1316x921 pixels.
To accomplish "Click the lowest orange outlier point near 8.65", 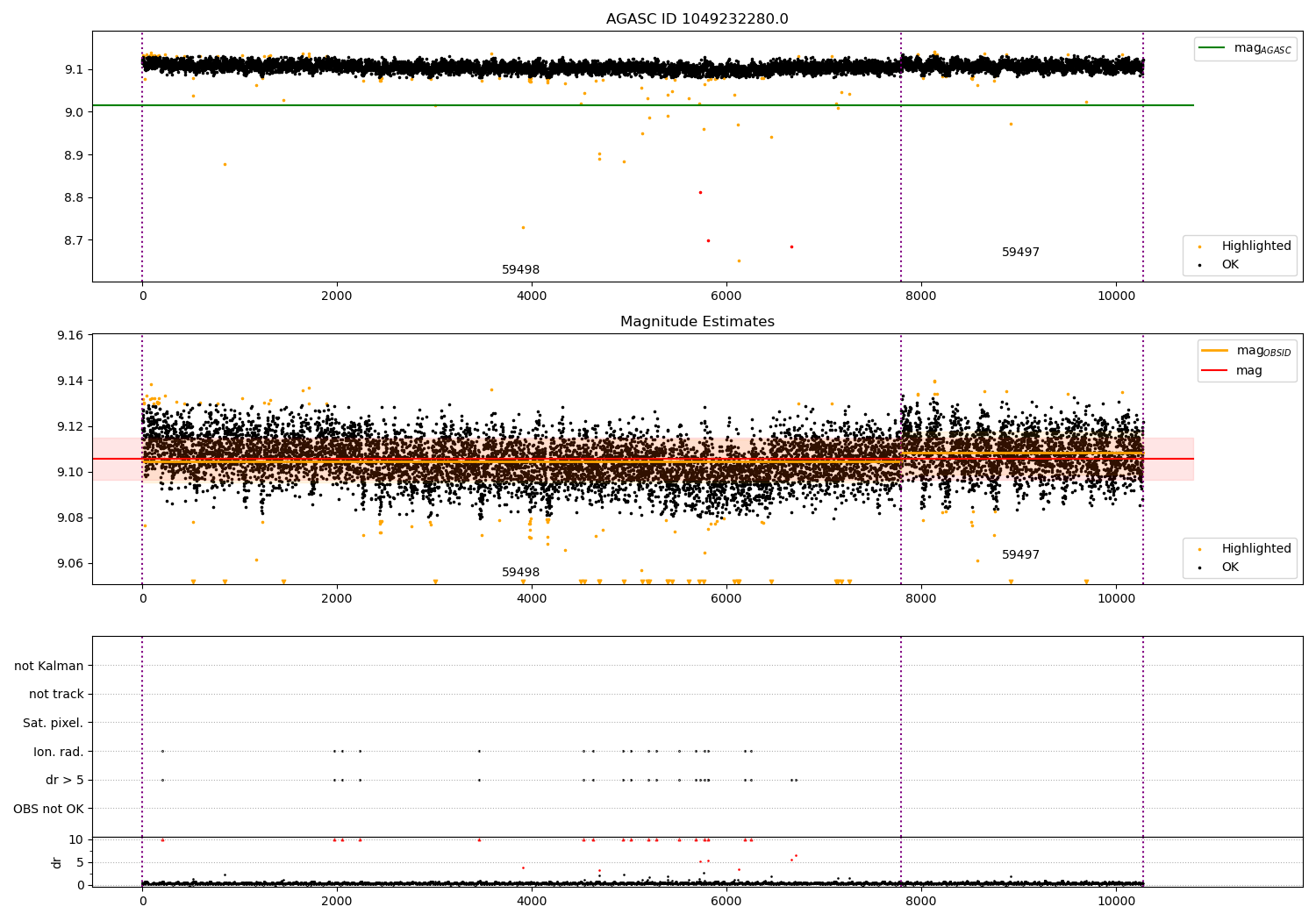I will tap(739, 261).
